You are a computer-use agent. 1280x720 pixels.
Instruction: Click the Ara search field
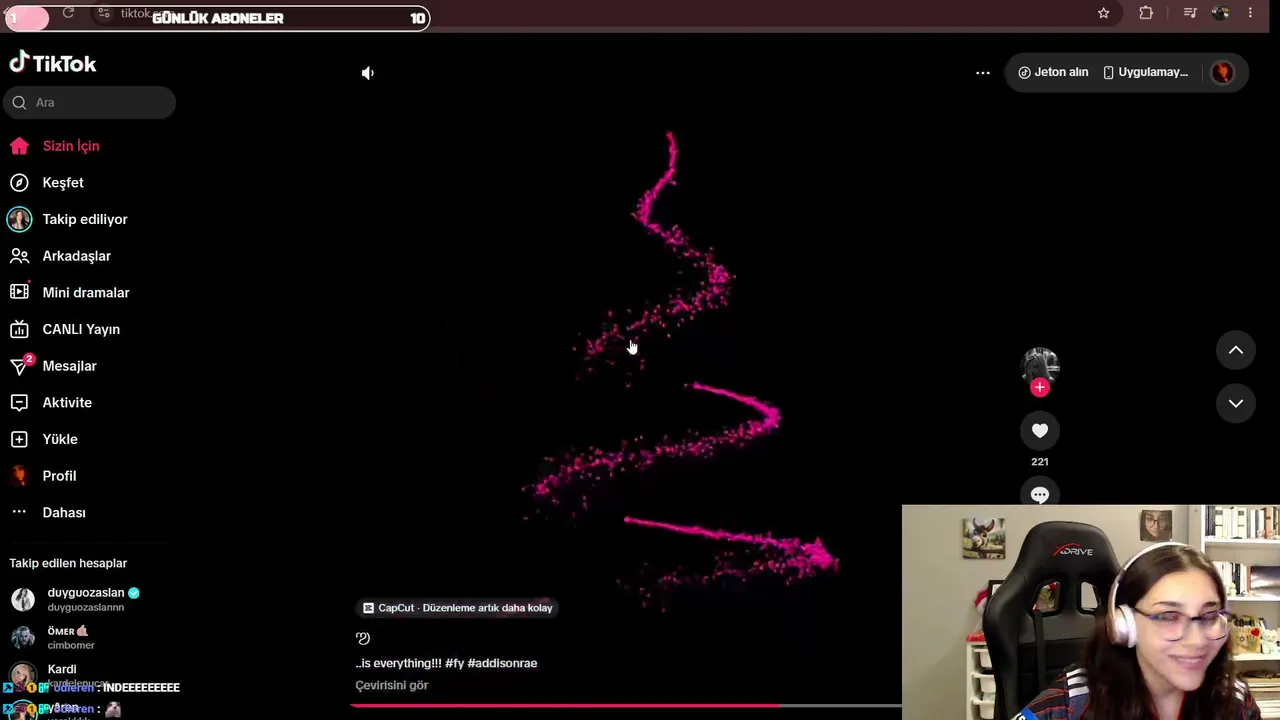click(89, 102)
